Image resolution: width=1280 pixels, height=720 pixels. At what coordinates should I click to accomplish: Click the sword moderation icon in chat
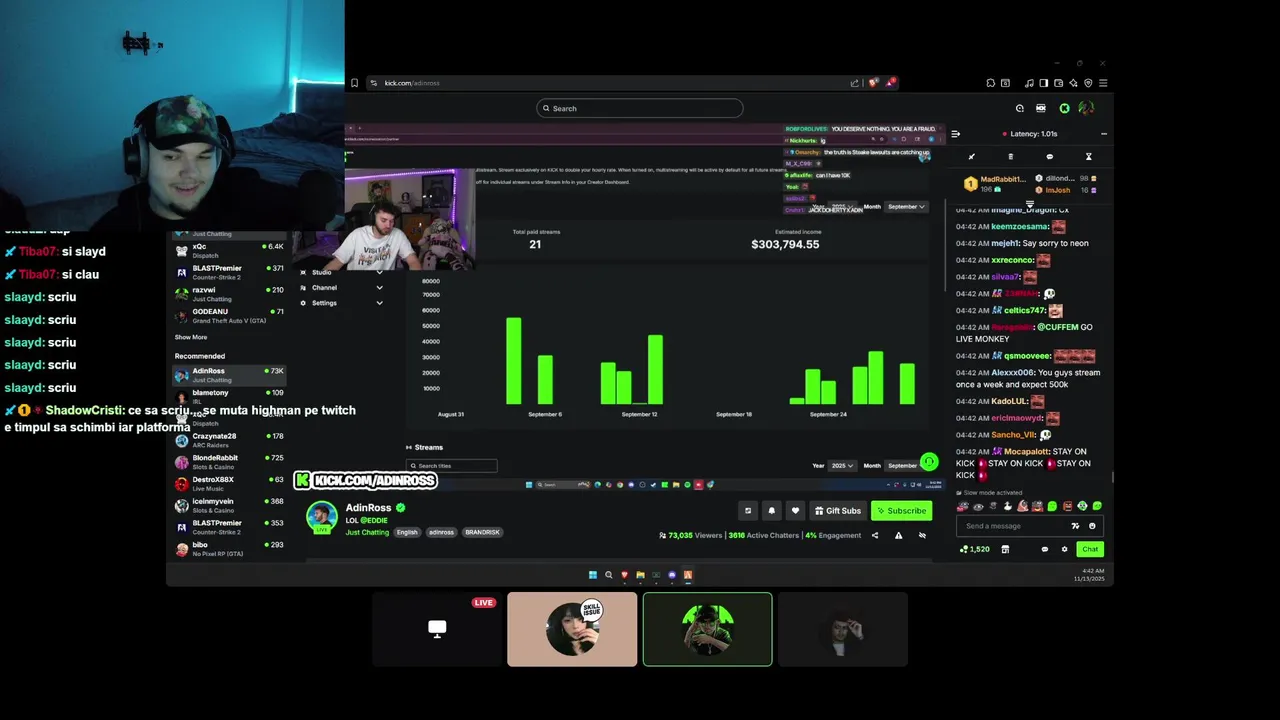pyautogui.click(x=971, y=156)
